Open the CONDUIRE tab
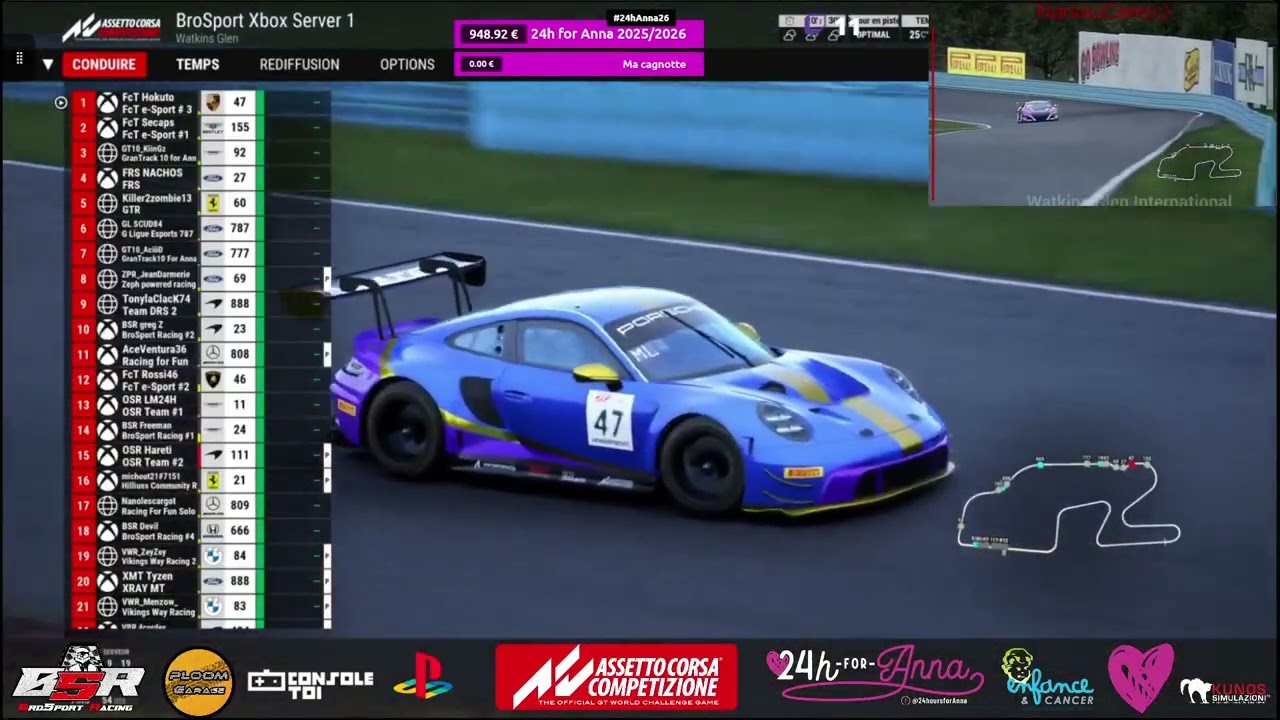This screenshot has width=1280, height=720. [104, 64]
